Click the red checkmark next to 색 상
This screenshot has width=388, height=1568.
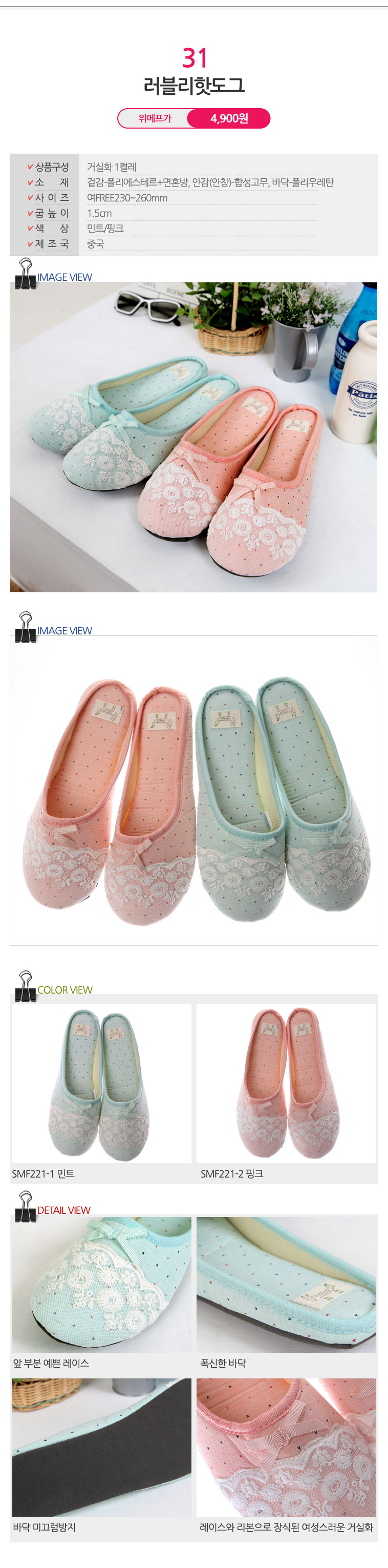point(30,228)
